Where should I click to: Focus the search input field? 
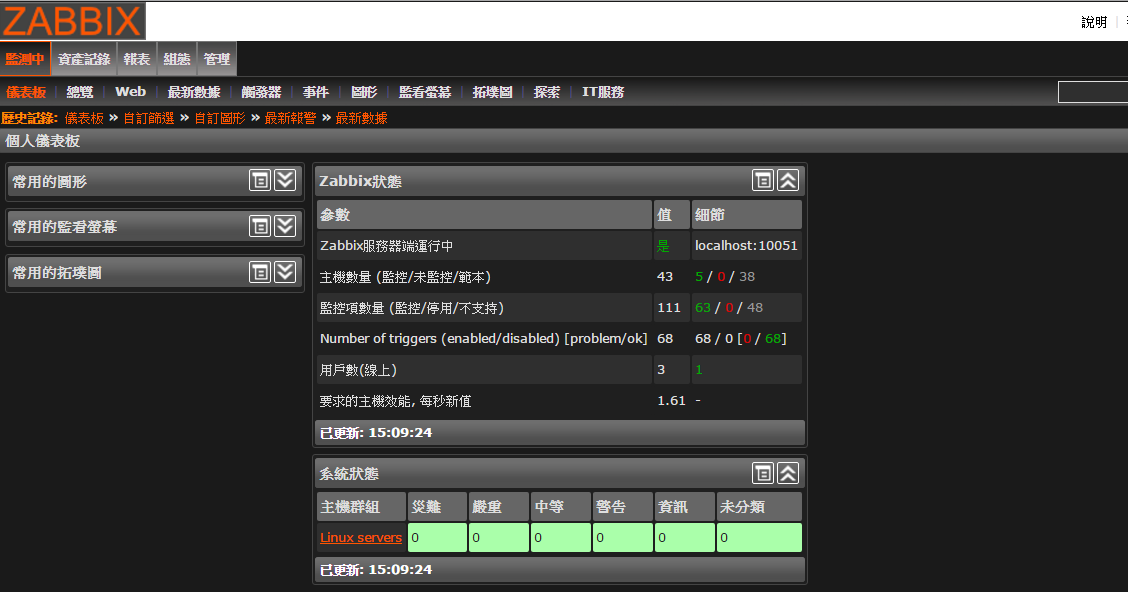(1093, 92)
